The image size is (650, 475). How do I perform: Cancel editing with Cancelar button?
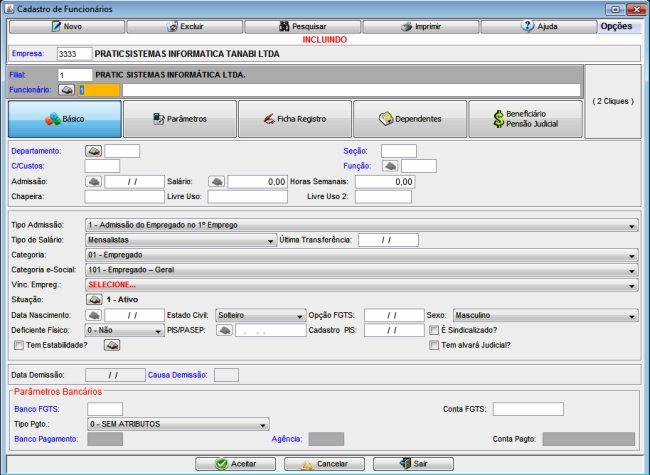click(x=325, y=464)
